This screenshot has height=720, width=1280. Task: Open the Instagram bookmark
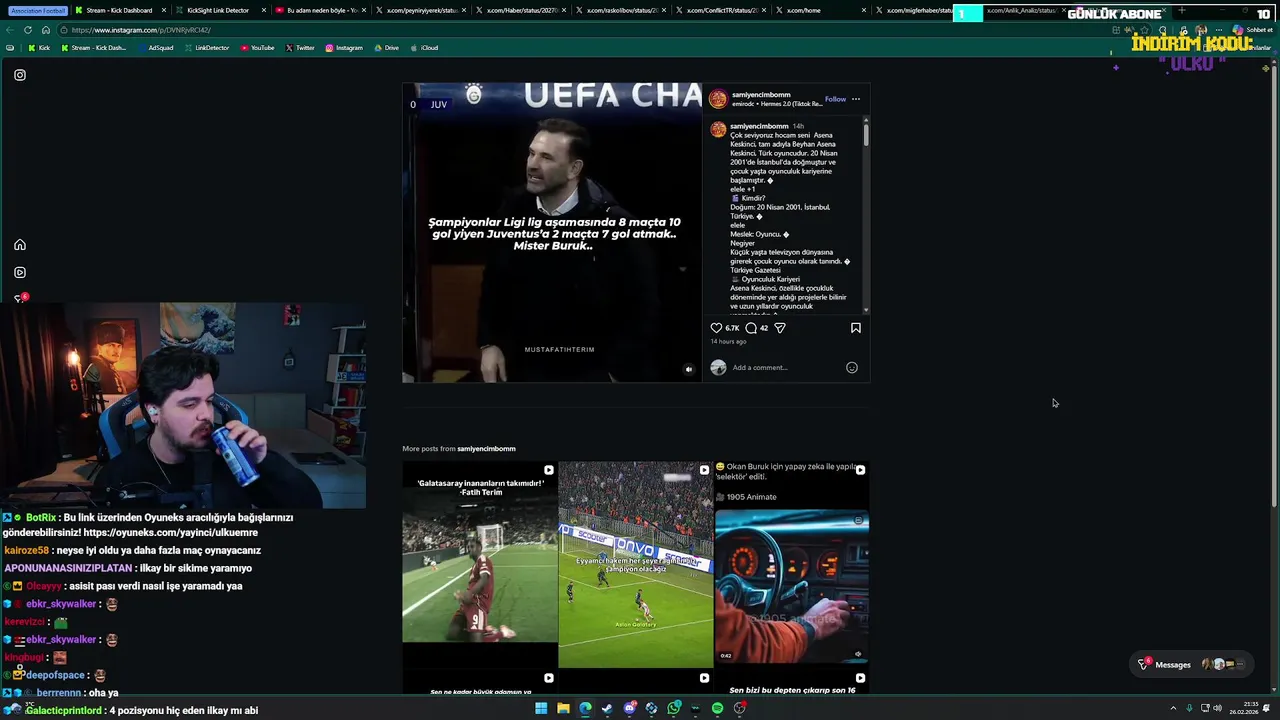344,48
